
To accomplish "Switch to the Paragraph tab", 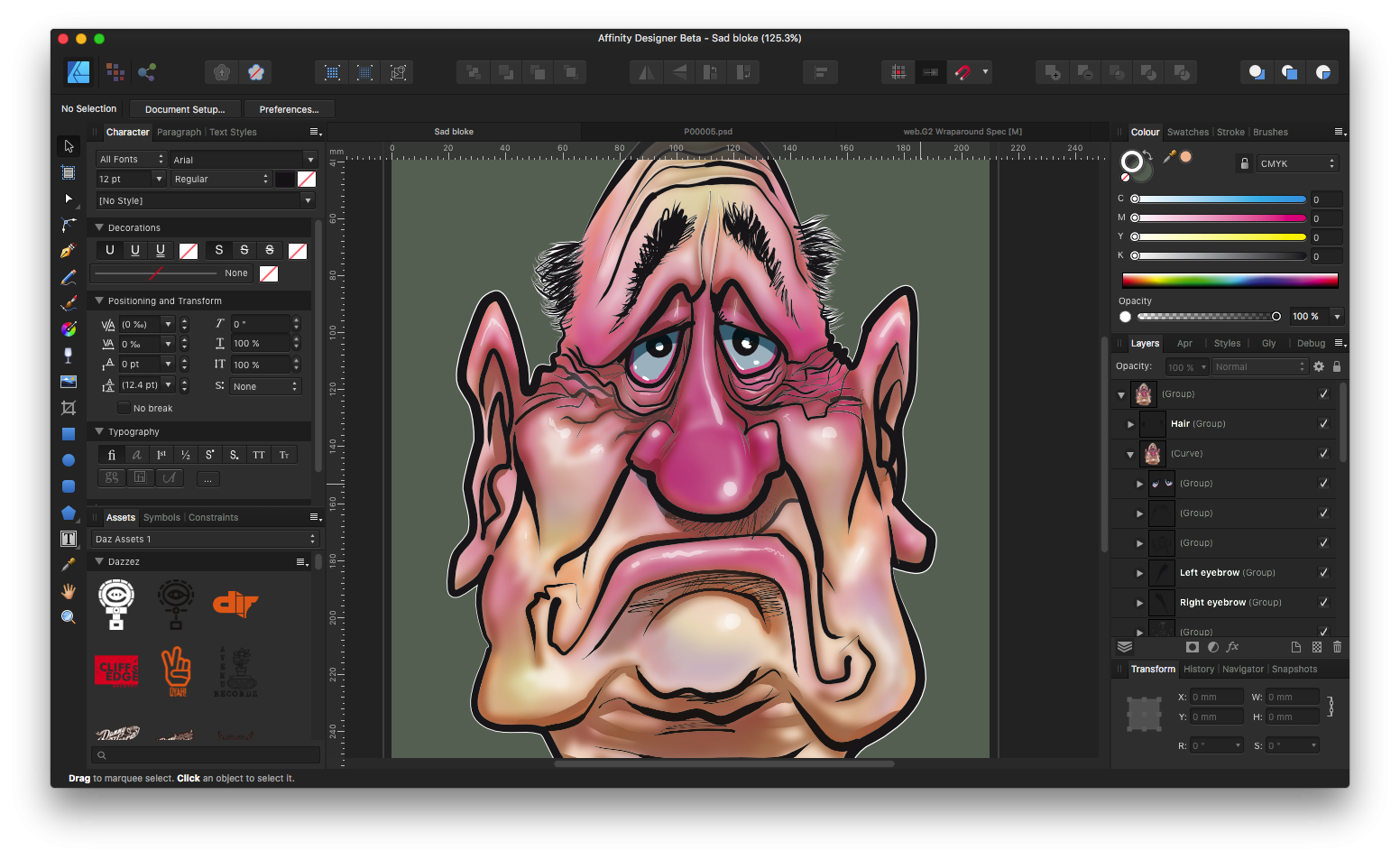I will click(179, 132).
